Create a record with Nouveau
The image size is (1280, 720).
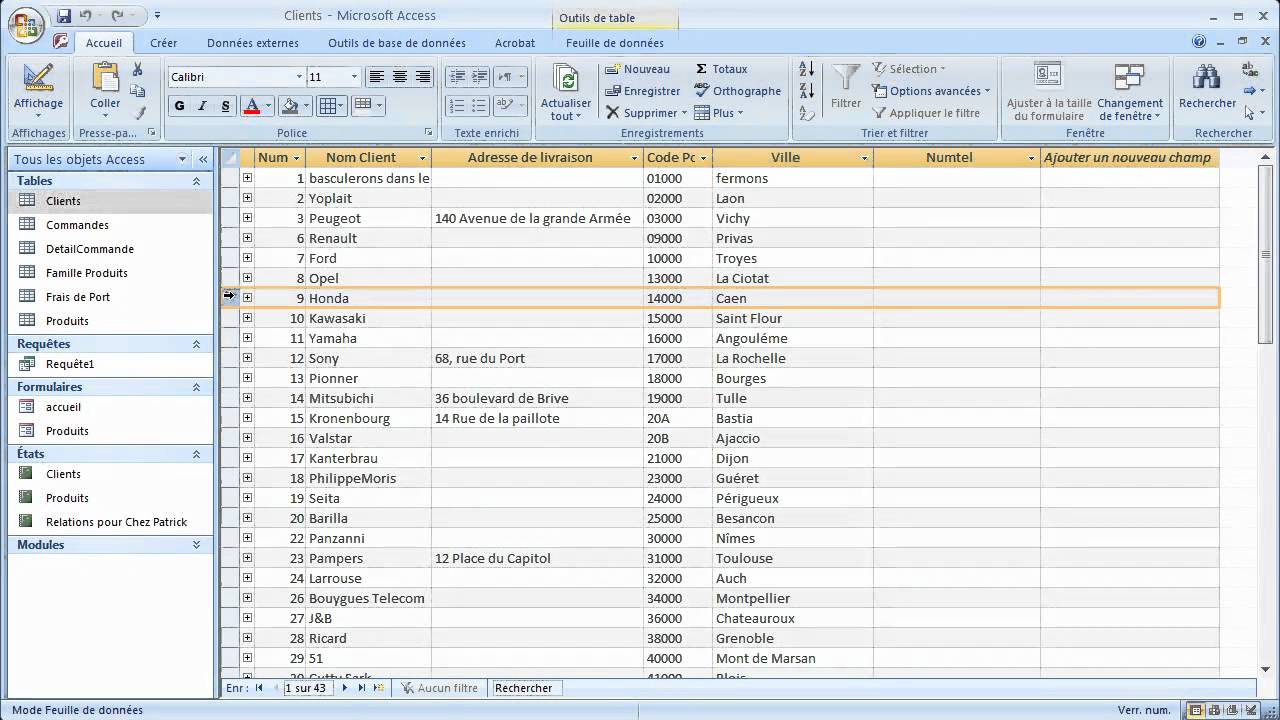(x=637, y=69)
